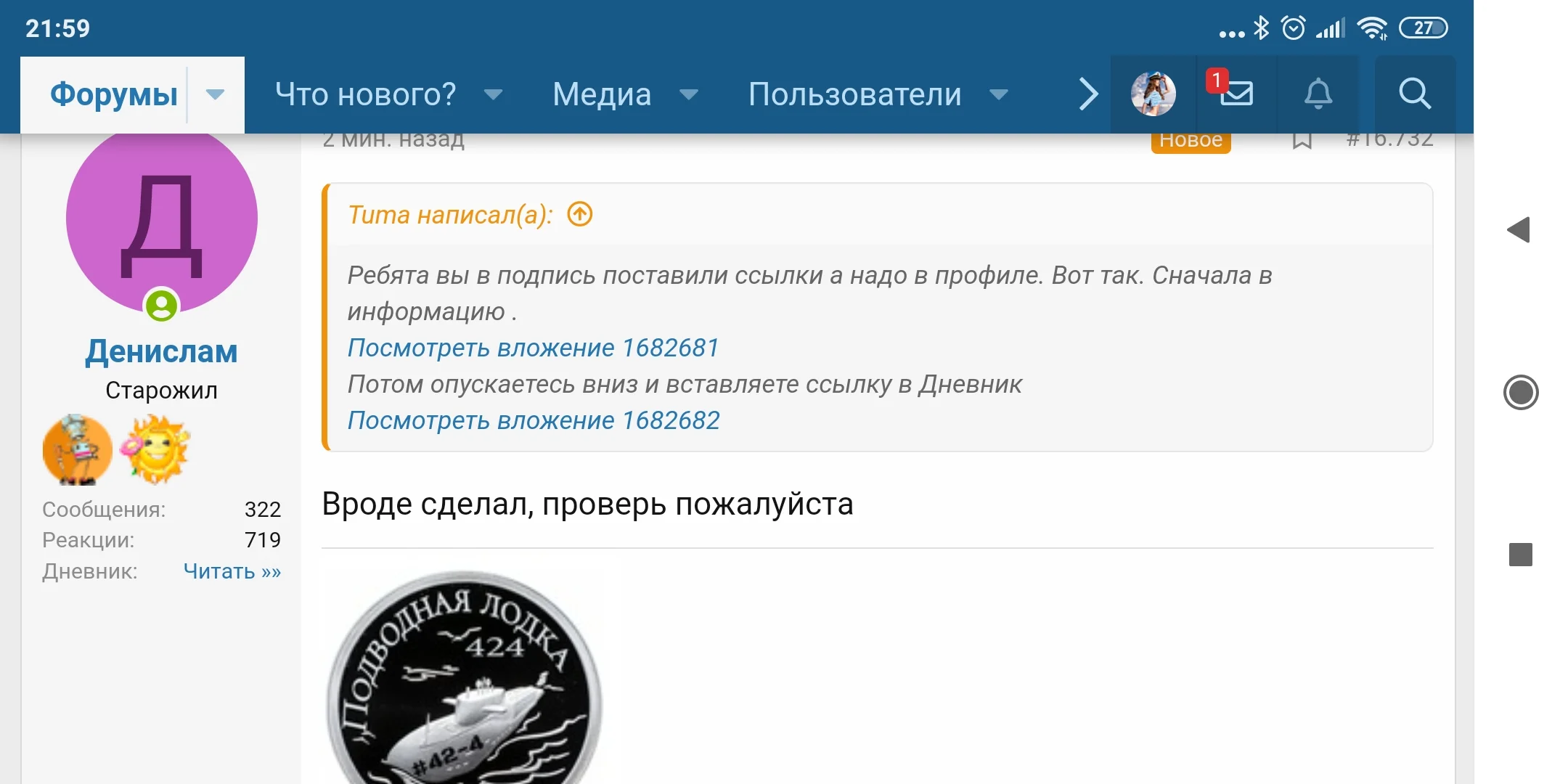Open the Форумы dropdown arrow
This screenshot has width=1568, height=784.
[x=214, y=94]
